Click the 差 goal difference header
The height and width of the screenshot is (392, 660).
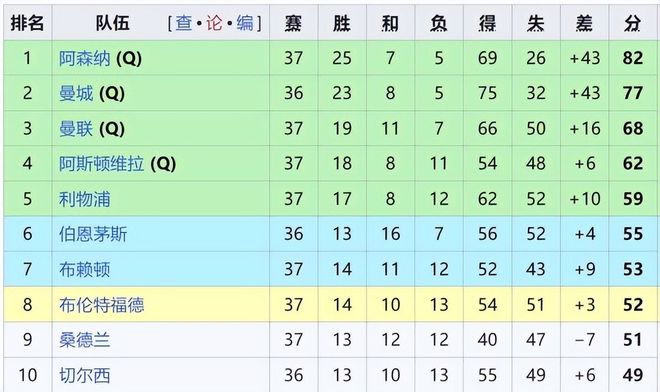(584, 23)
